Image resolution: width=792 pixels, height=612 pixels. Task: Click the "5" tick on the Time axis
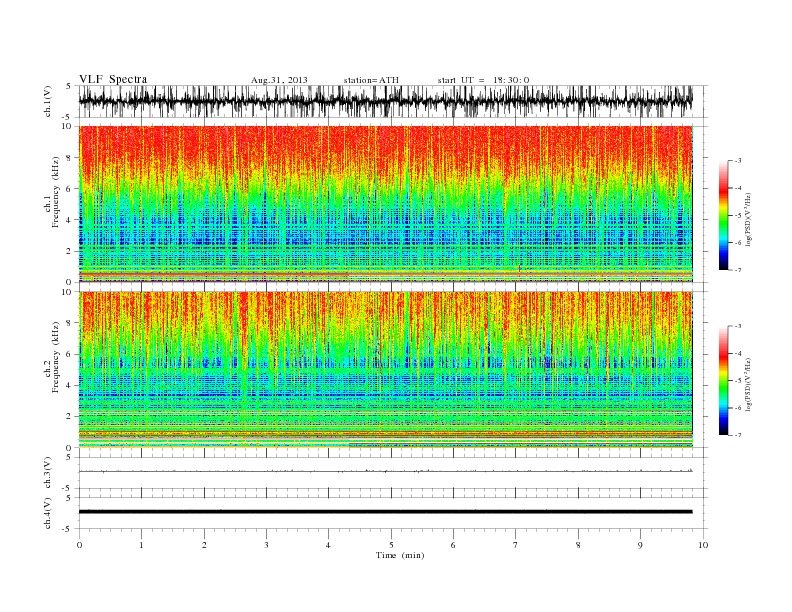tap(391, 545)
